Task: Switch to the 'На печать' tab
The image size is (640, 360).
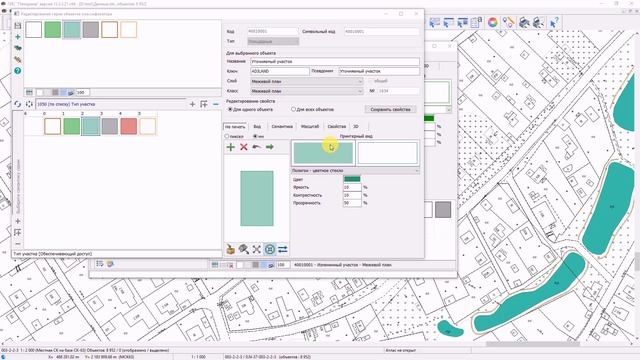Action: (x=235, y=127)
